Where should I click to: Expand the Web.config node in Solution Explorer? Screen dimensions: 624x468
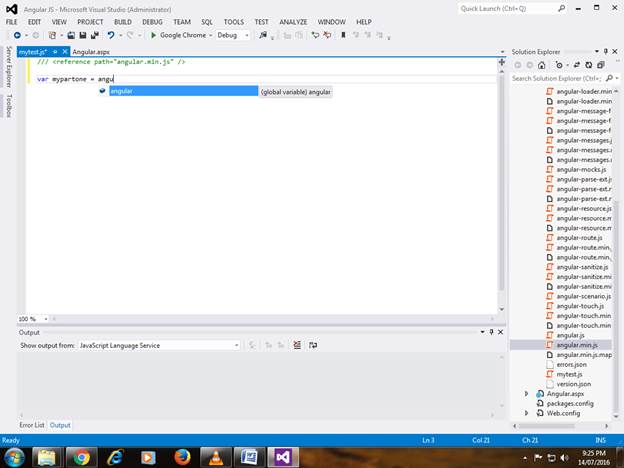pos(526,413)
